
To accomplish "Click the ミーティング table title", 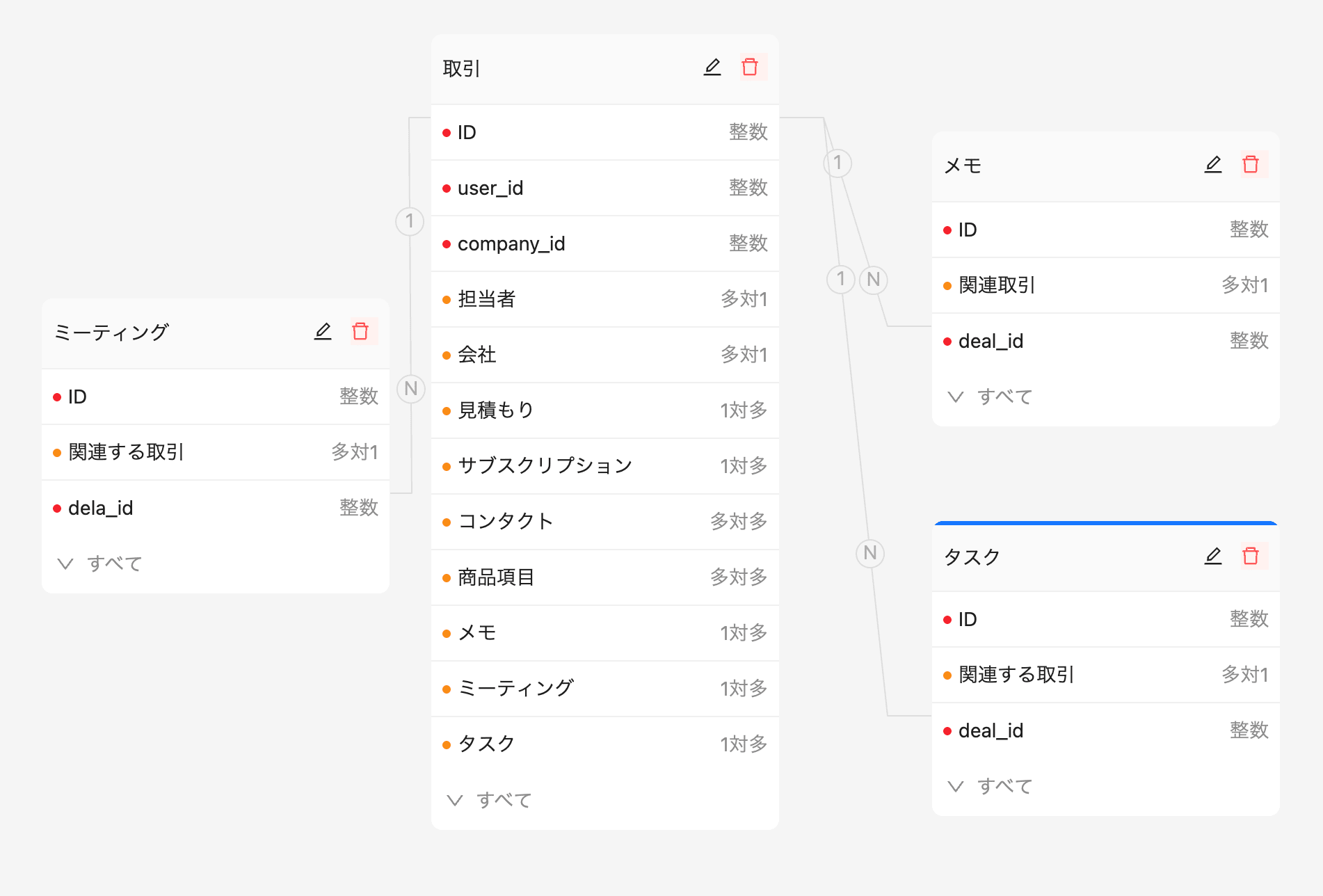I will point(111,333).
